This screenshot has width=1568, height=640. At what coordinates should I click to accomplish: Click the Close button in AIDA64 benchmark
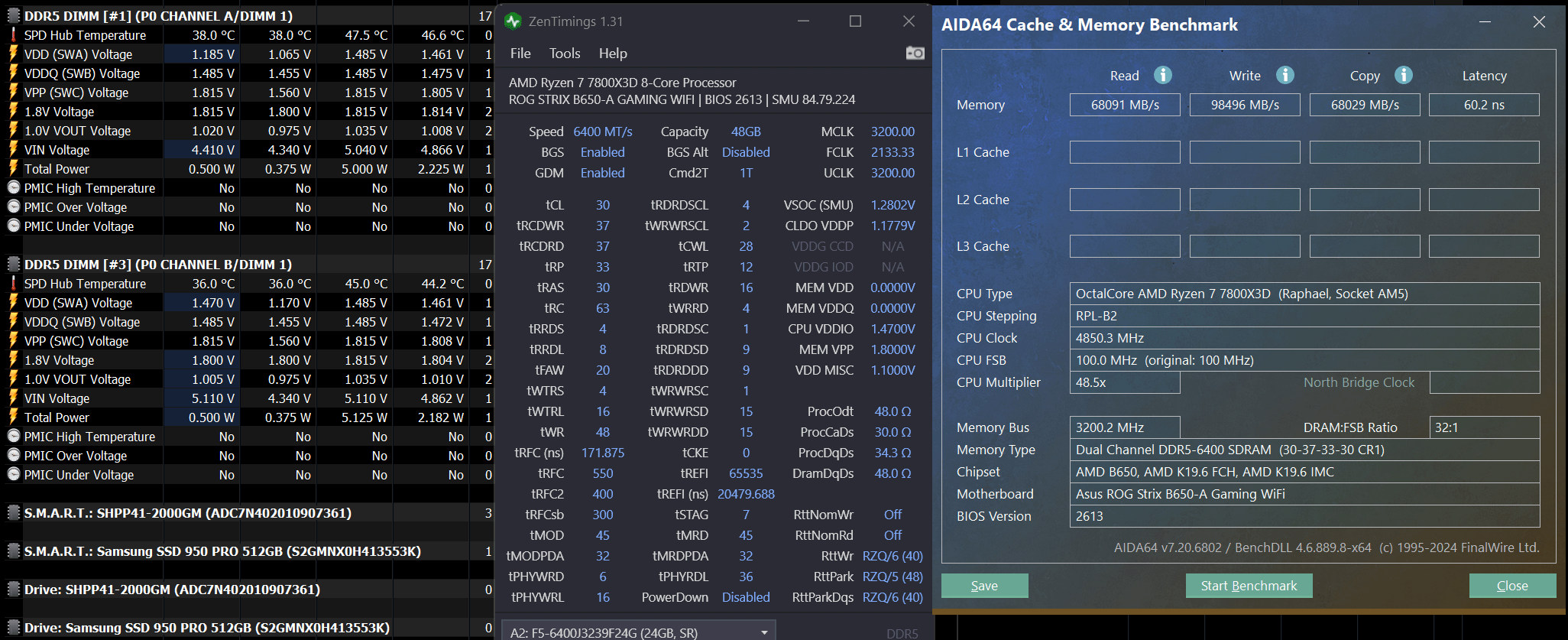[x=1512, y=586]
